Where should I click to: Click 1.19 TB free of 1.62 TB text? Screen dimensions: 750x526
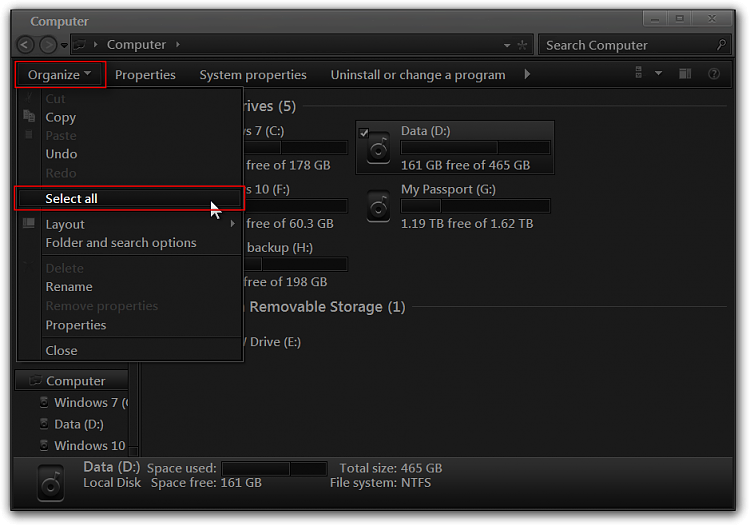(x=467, y=224)
